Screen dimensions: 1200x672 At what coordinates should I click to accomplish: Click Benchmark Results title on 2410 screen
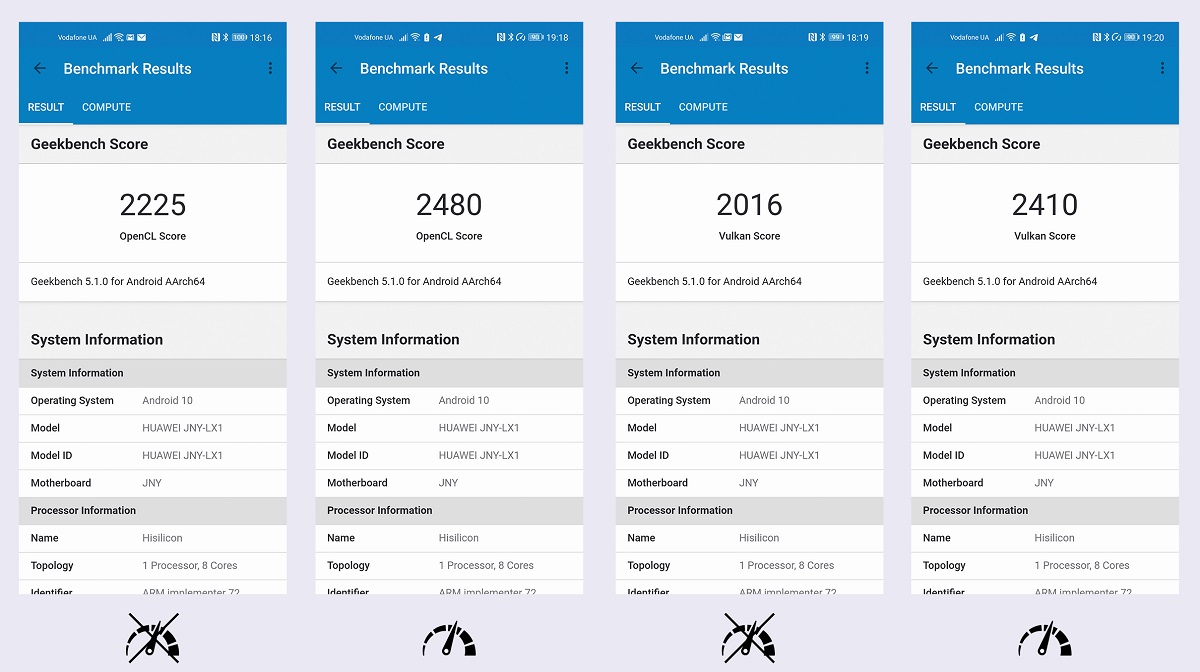1020,69
